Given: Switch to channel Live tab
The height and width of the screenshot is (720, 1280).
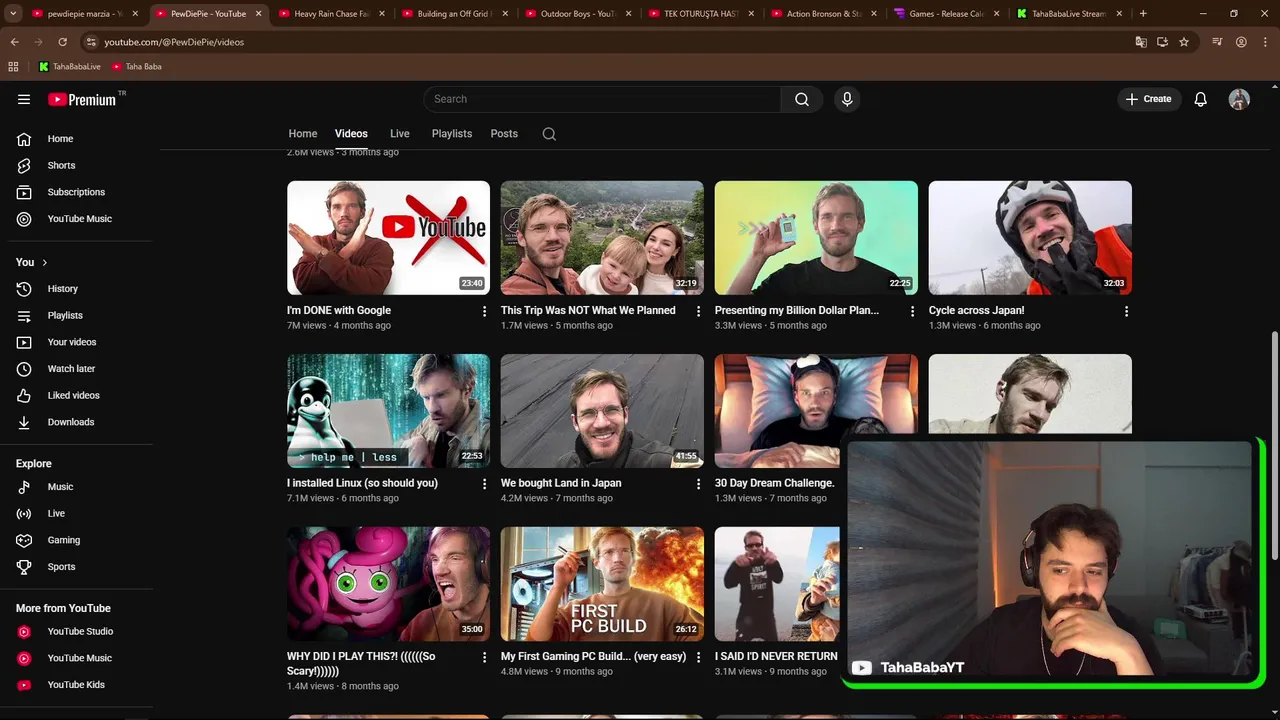Looking at the screenshot, I should click(400, 134).
